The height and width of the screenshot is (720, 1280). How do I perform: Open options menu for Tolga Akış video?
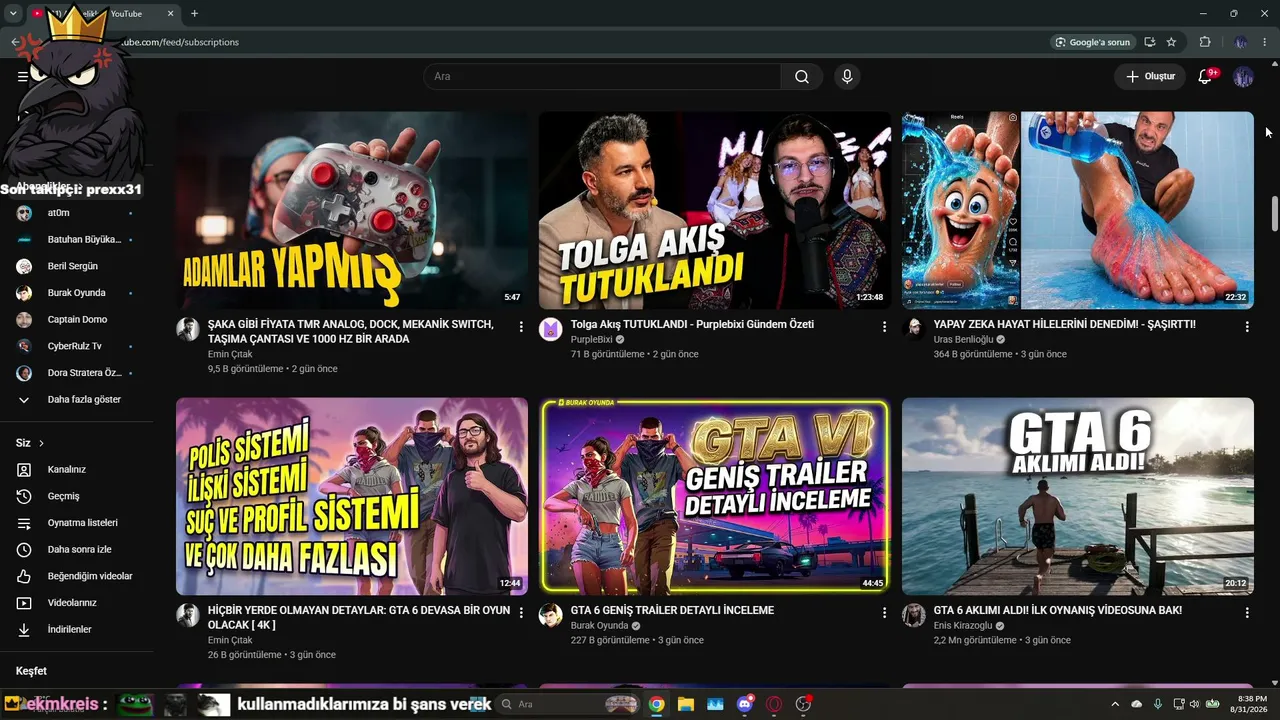[x=884, y=326]
